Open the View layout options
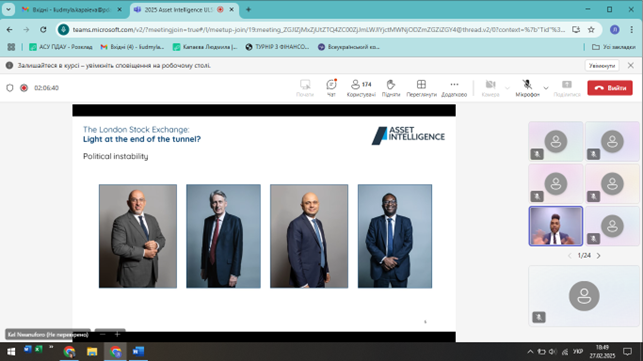The width and height of the screenshot is (643, 361). [x=421, y=88]
